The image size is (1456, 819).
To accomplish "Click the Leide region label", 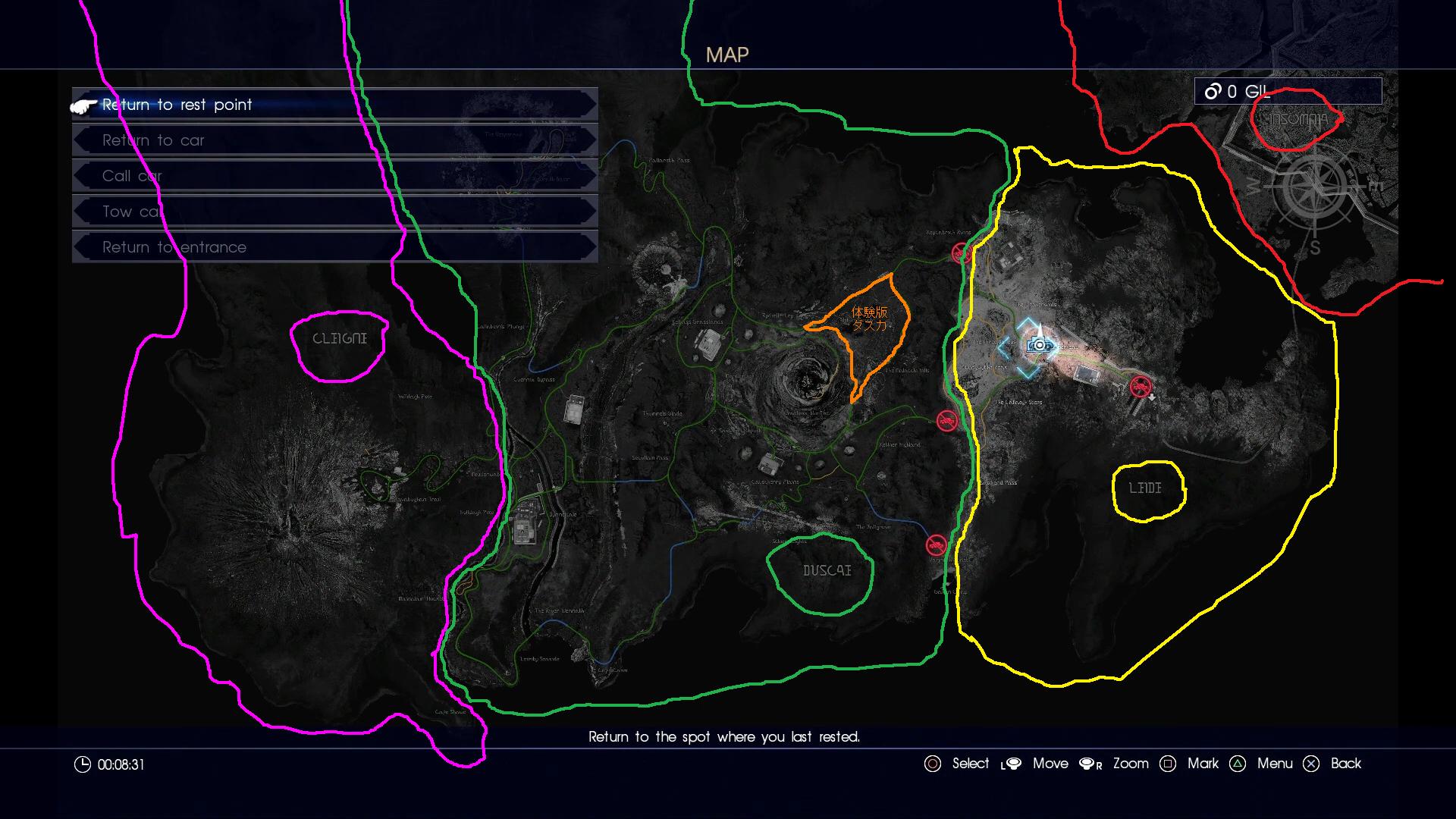I will tap(1145, 488).
